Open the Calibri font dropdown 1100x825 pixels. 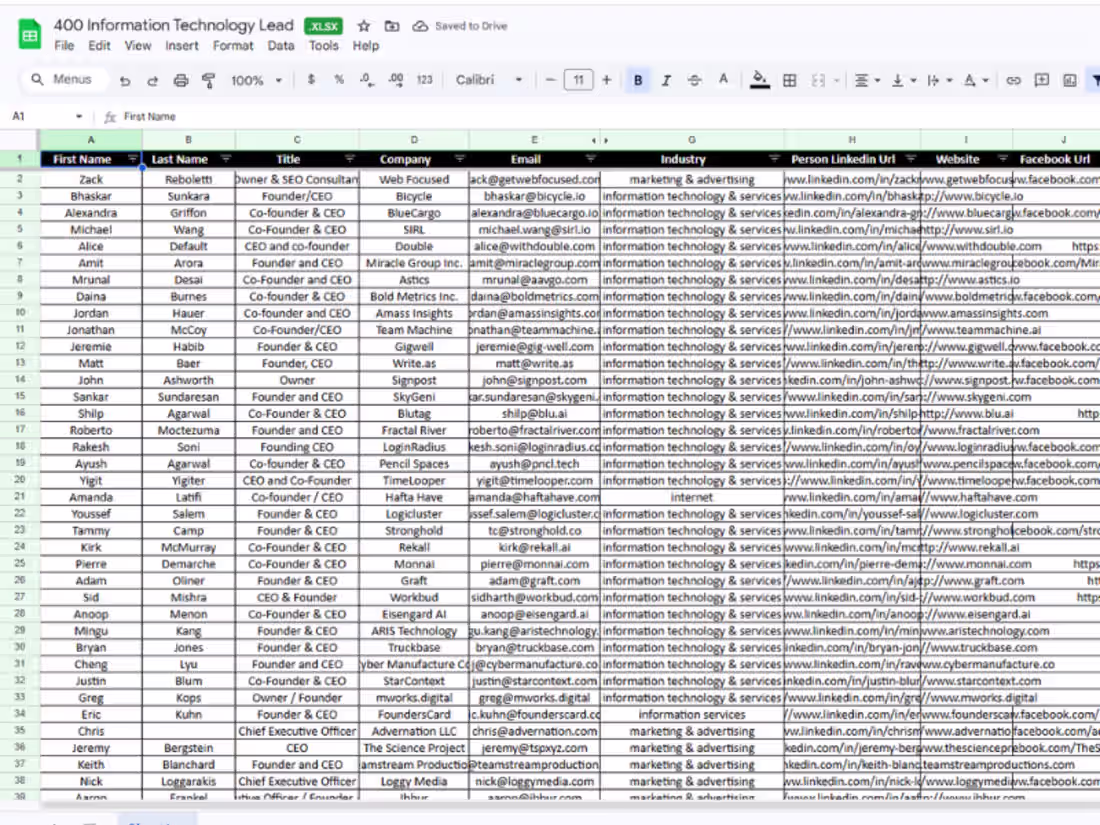(x=489, y=80)
